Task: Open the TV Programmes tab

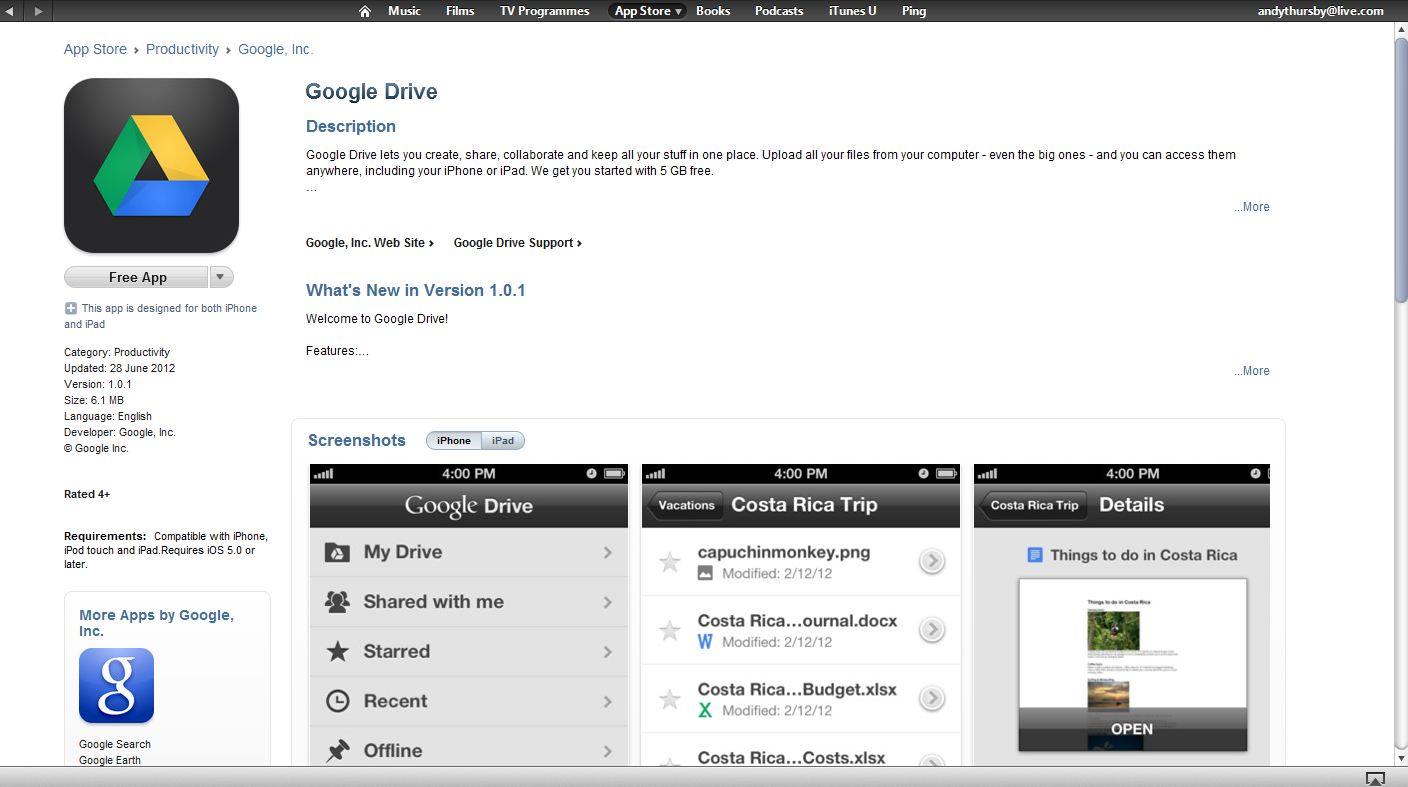Action: pos(545,11)
